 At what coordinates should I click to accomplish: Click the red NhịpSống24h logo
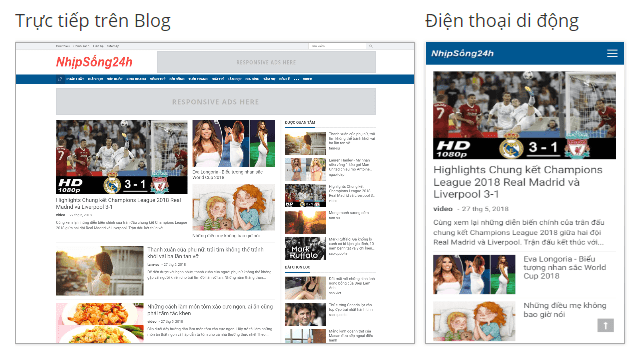click(x=94, y=62)
